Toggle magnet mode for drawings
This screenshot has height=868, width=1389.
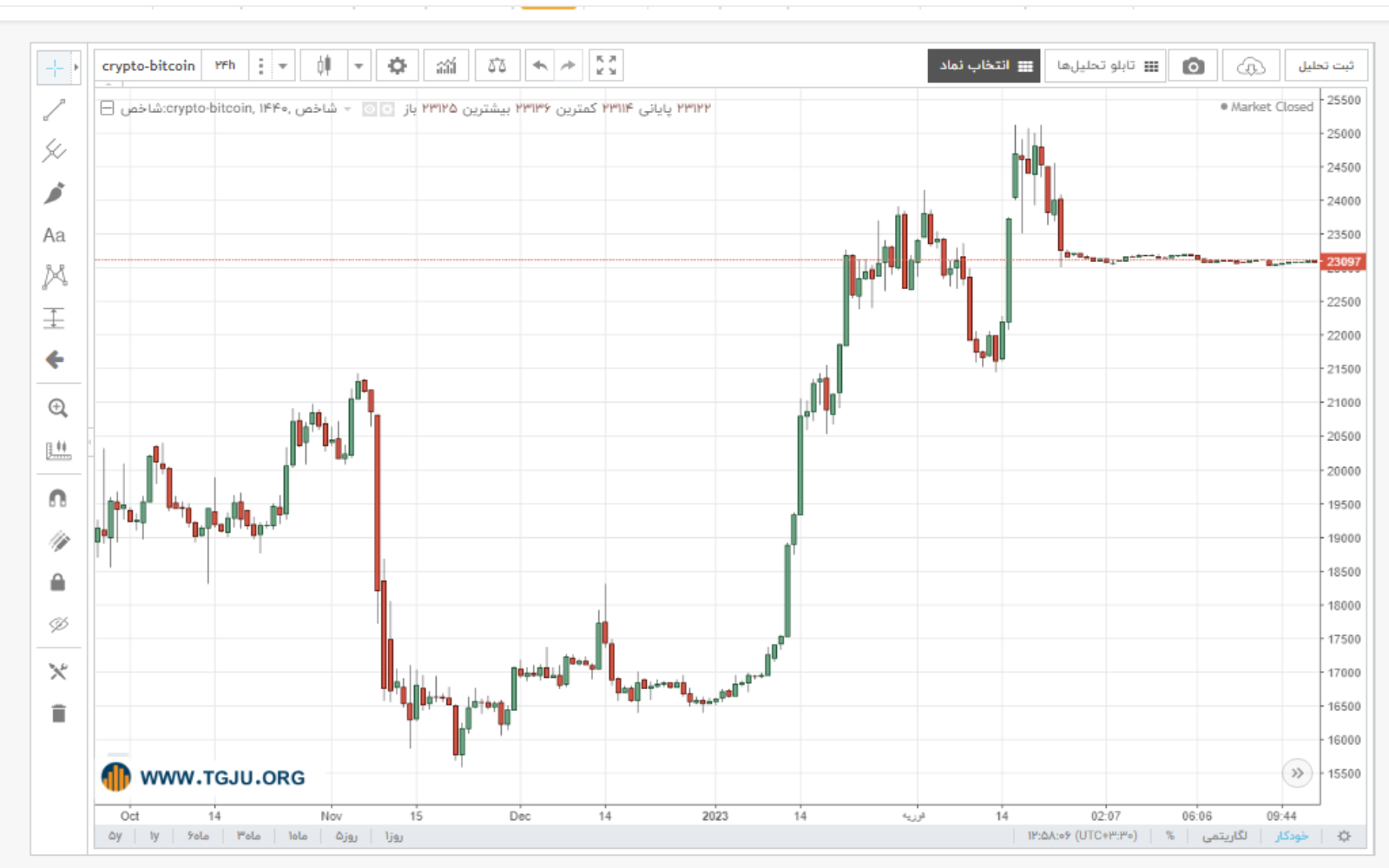57,498
